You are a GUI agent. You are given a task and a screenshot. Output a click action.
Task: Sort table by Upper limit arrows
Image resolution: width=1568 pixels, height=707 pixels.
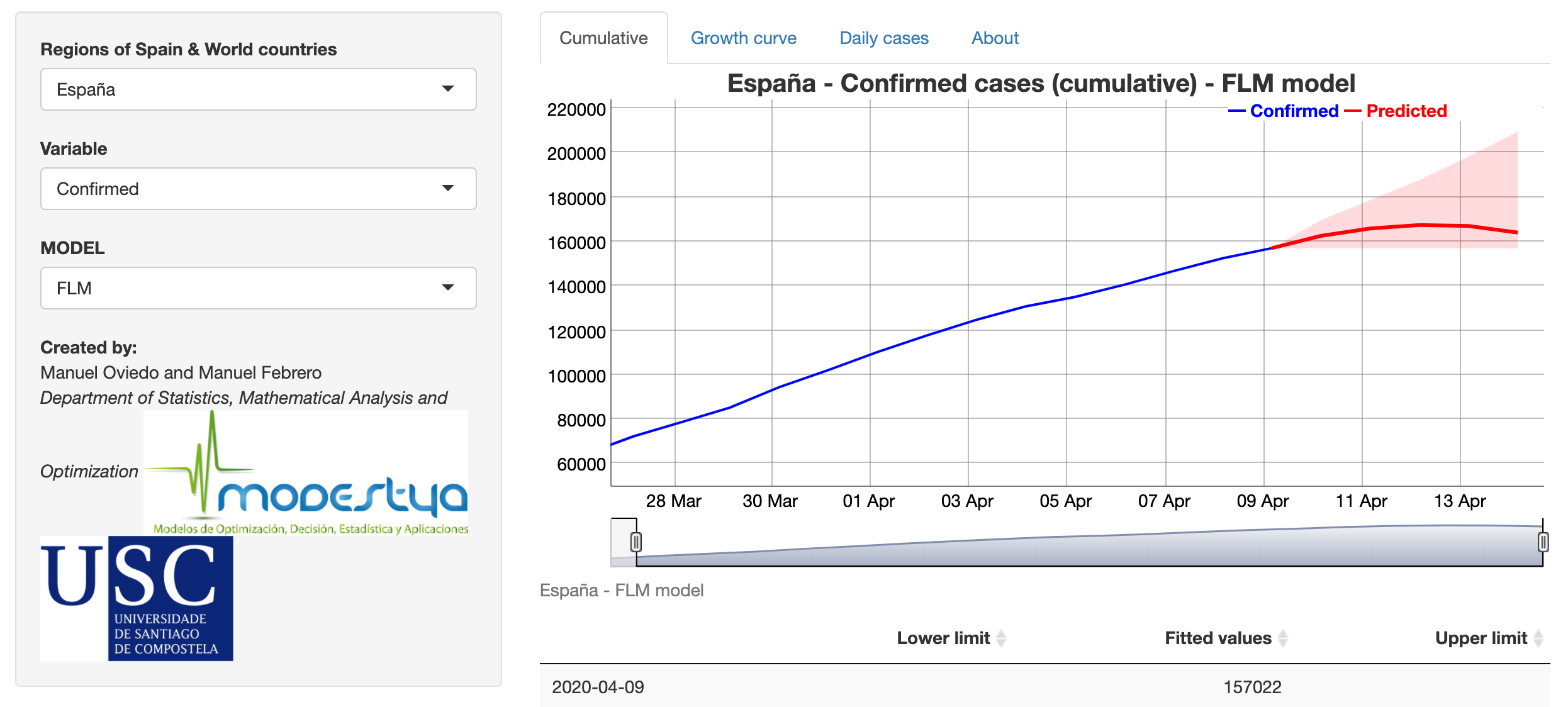pyautogui.click(x=1538, y=638)
